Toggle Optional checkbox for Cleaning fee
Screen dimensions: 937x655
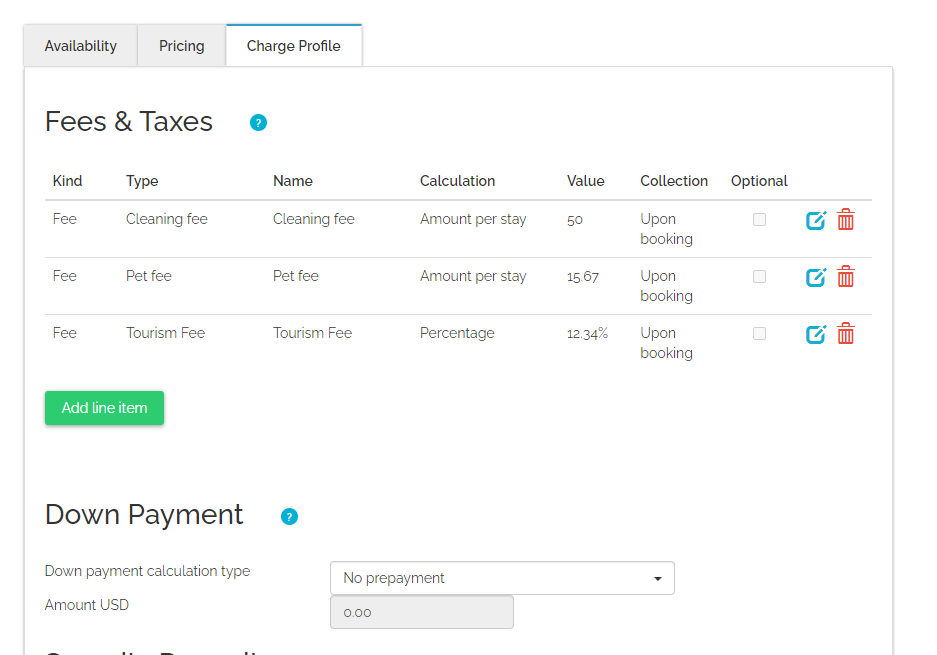[759, 219]
